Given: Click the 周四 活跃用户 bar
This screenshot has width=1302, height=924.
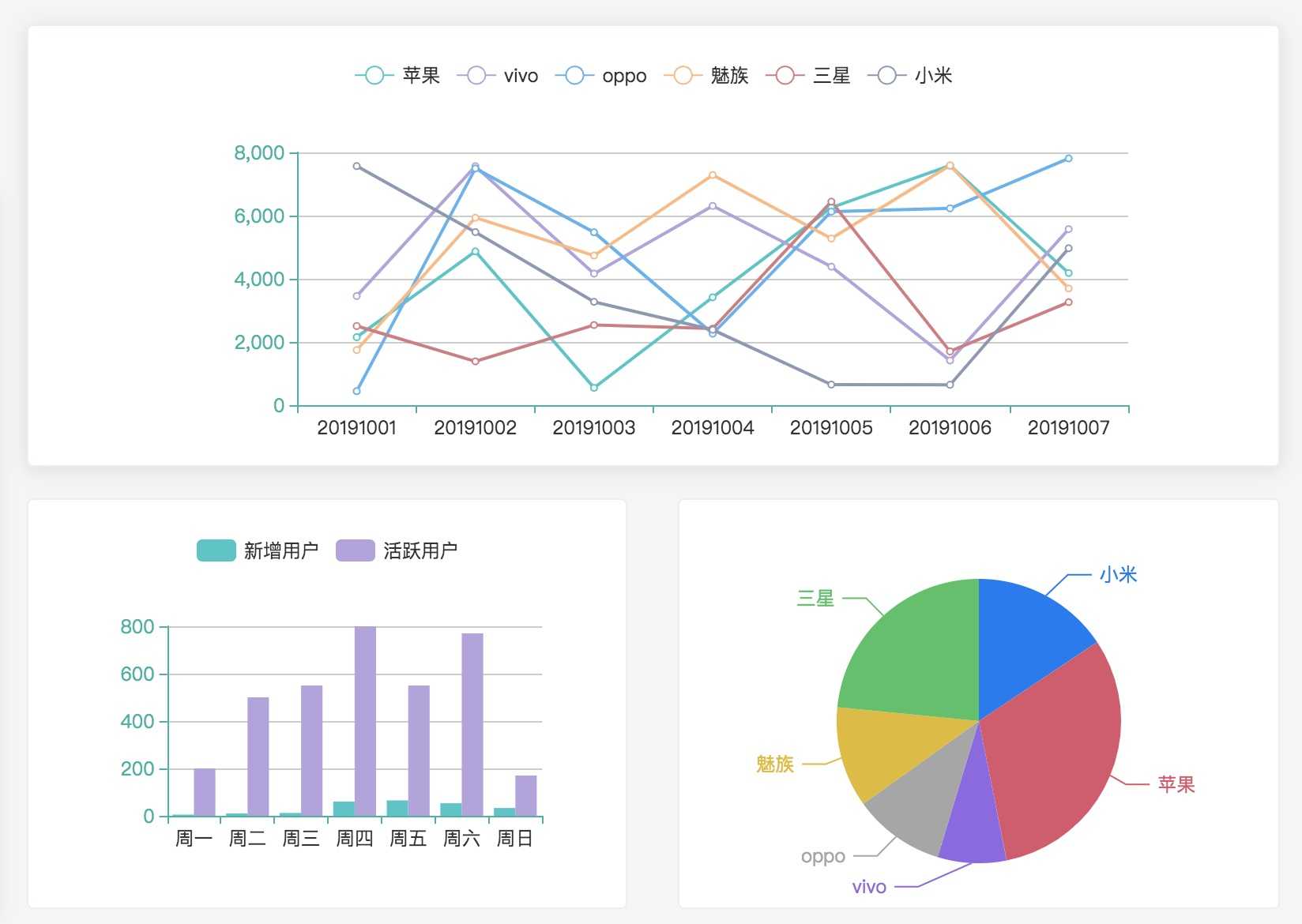Looking at the screenshot, I should click(x=365, y=721).
